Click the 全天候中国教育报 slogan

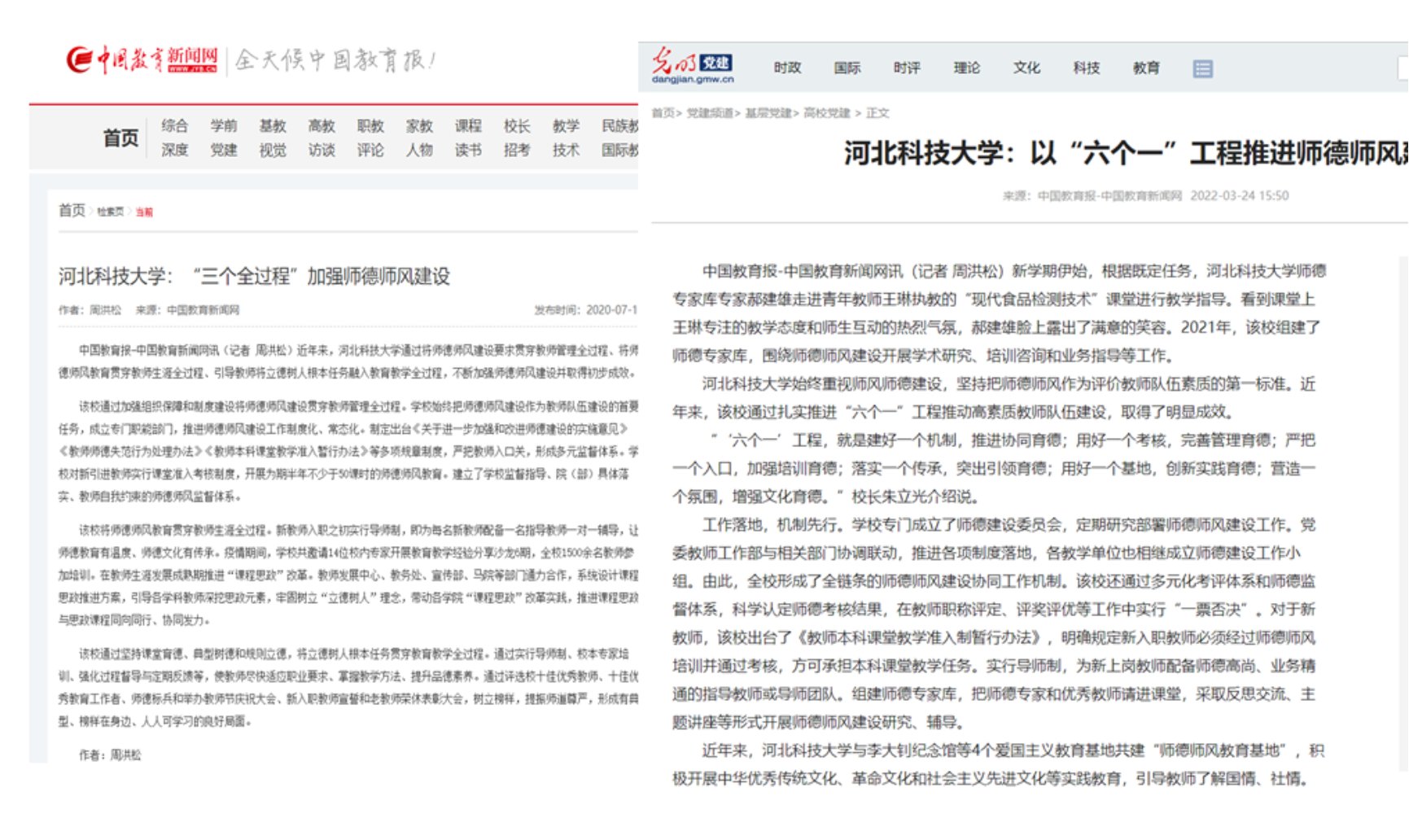(336, 59)
